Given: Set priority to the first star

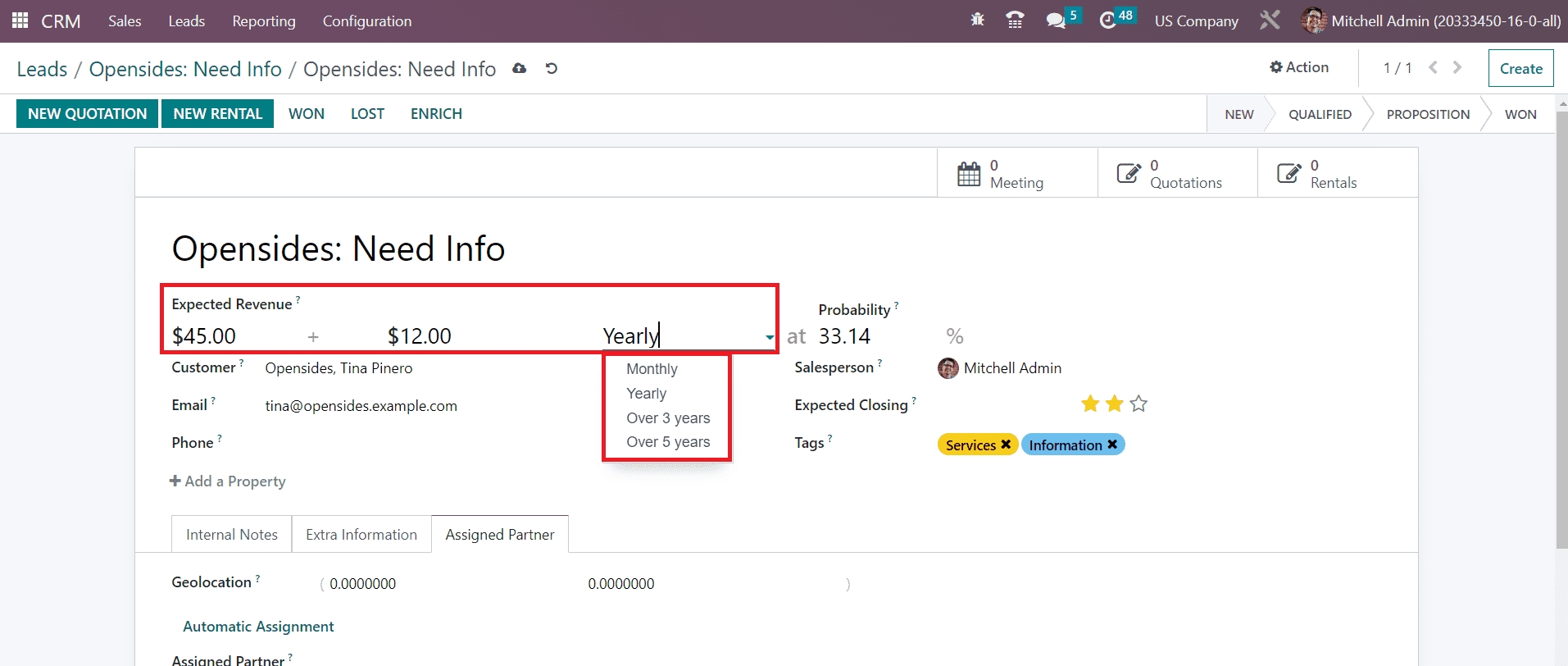Looking at the screenshot, I should 1090,404.
